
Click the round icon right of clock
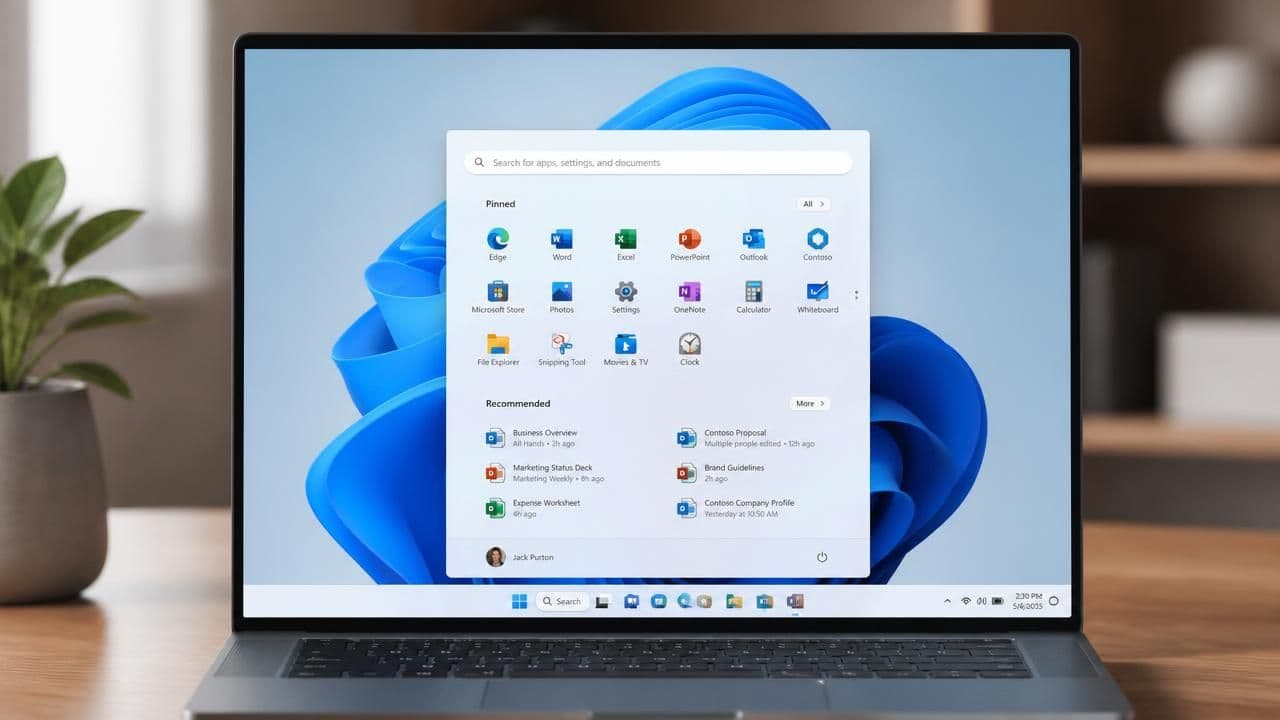(1053, 601)
